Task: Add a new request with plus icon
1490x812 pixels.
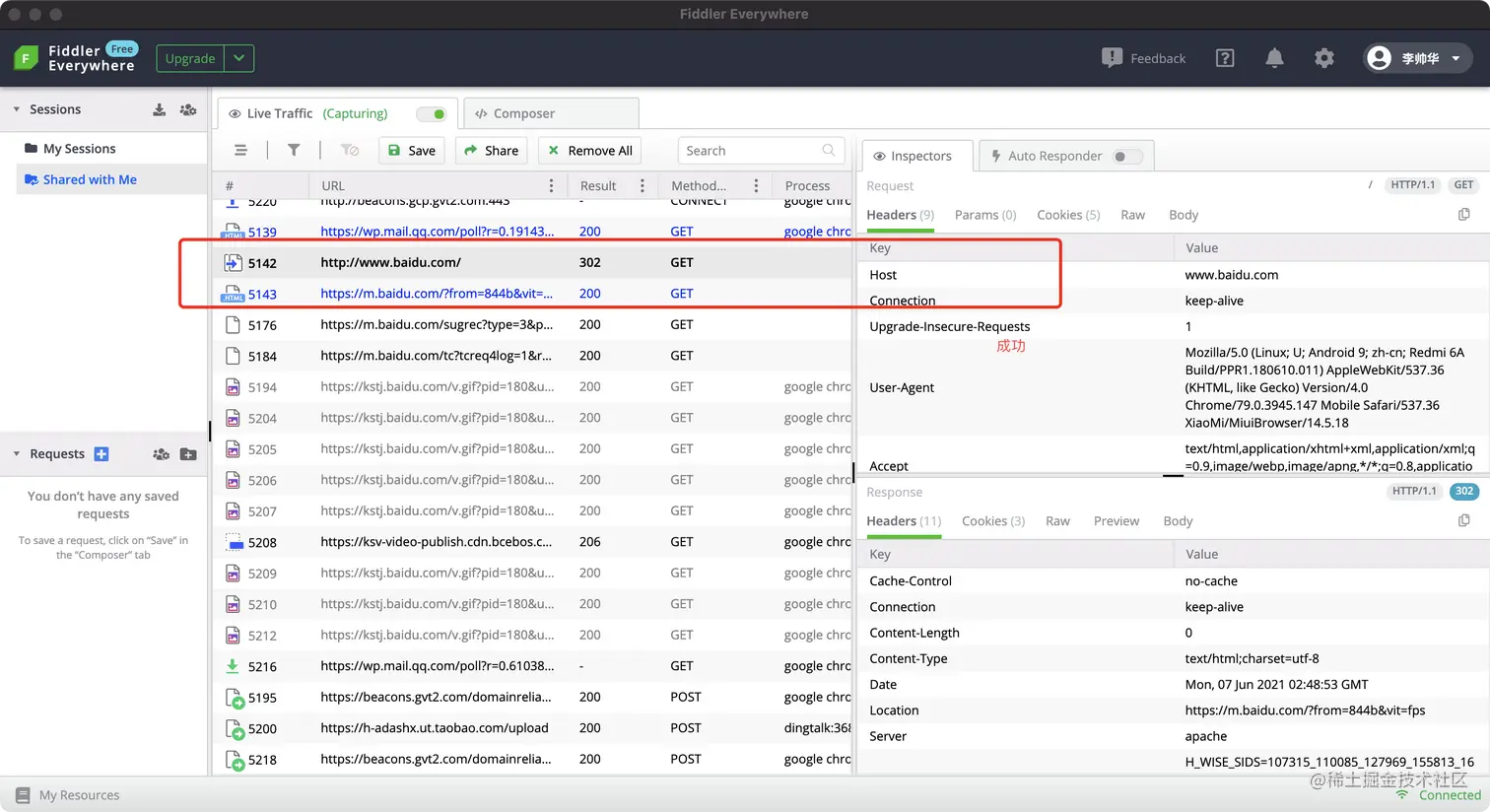Action: point(102,454)
